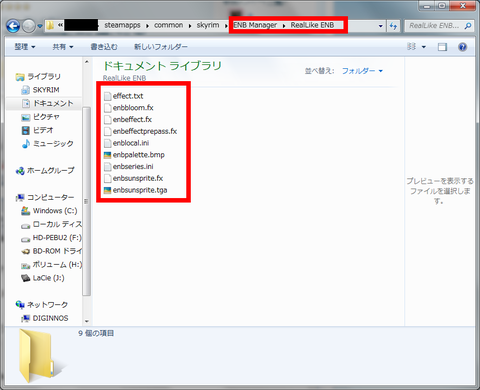Click the navigation pane scroll up arrow
The height and width of the screenshot is (390, 480).
tap(87, 62)
